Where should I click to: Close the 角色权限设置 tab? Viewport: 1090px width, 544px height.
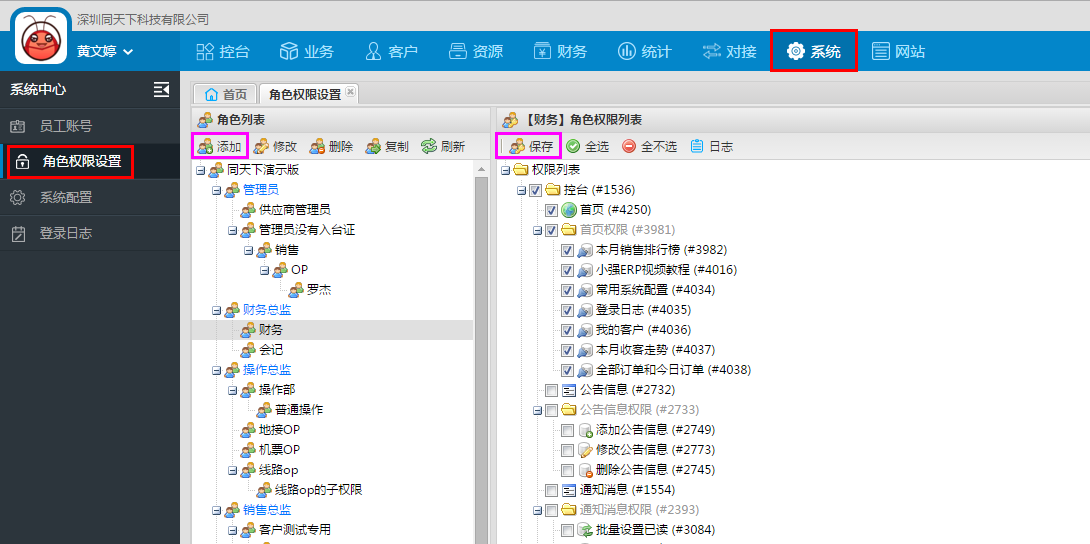350,92
